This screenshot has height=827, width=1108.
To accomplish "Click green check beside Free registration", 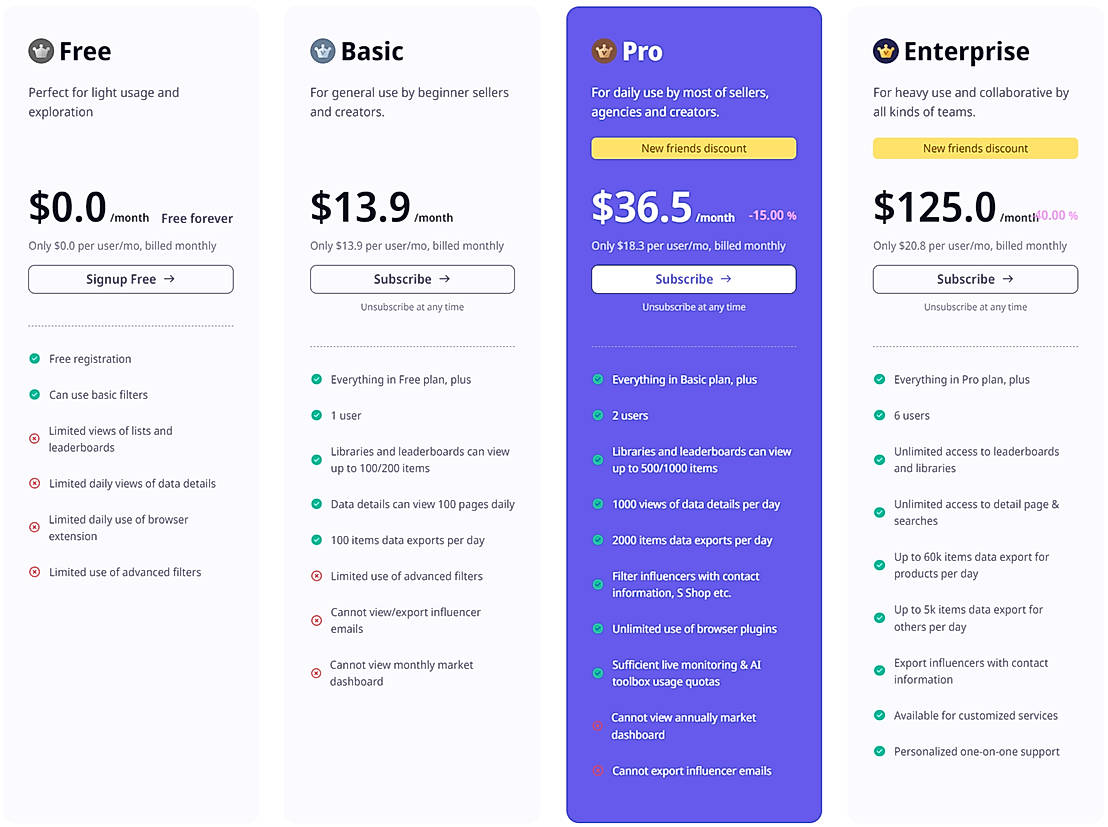I will [x=35, y=359].
